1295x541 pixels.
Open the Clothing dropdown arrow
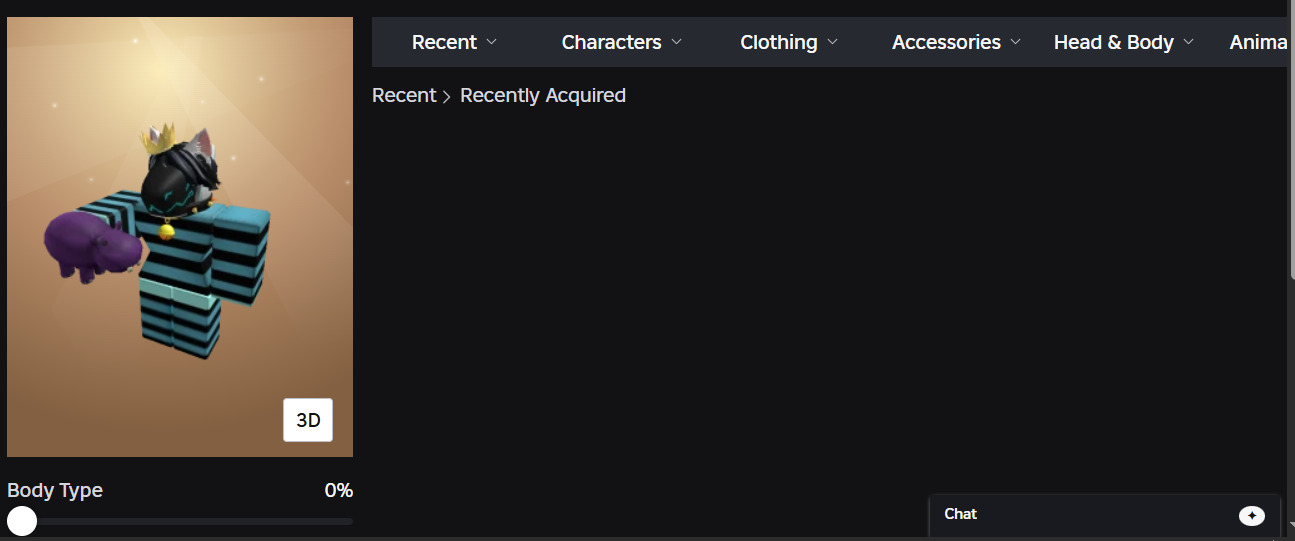[832, 42]
